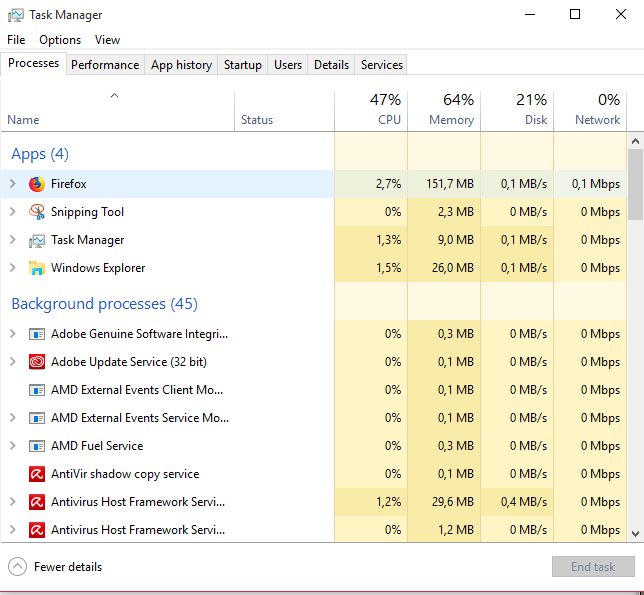This screenshot has height=595, width=644.
Task: Switch to the Startup tab
Action: point(242,65)
